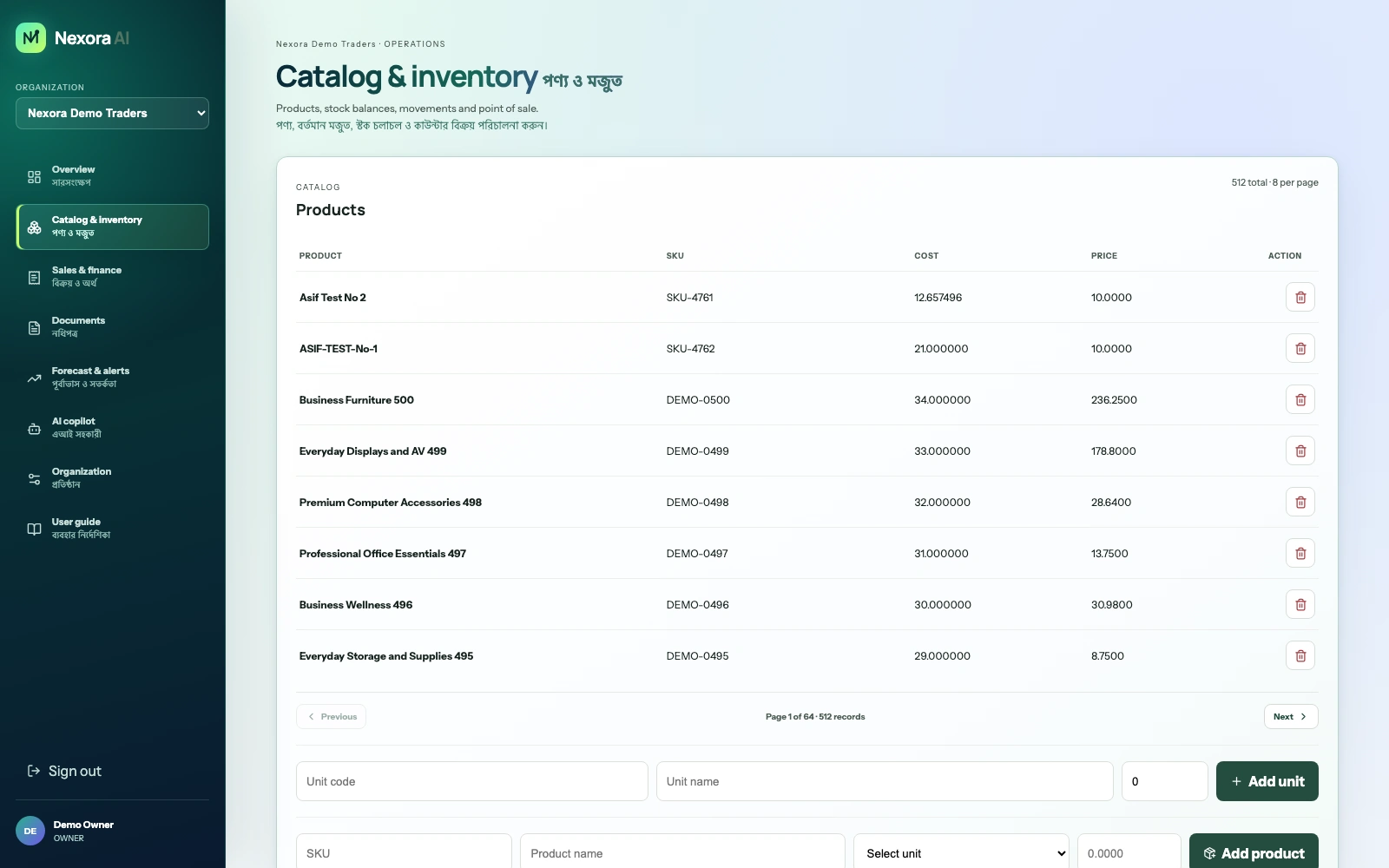1389x868 pixels.
Task: Click the Business Wellness 496 product name
Action: [356, 604]
